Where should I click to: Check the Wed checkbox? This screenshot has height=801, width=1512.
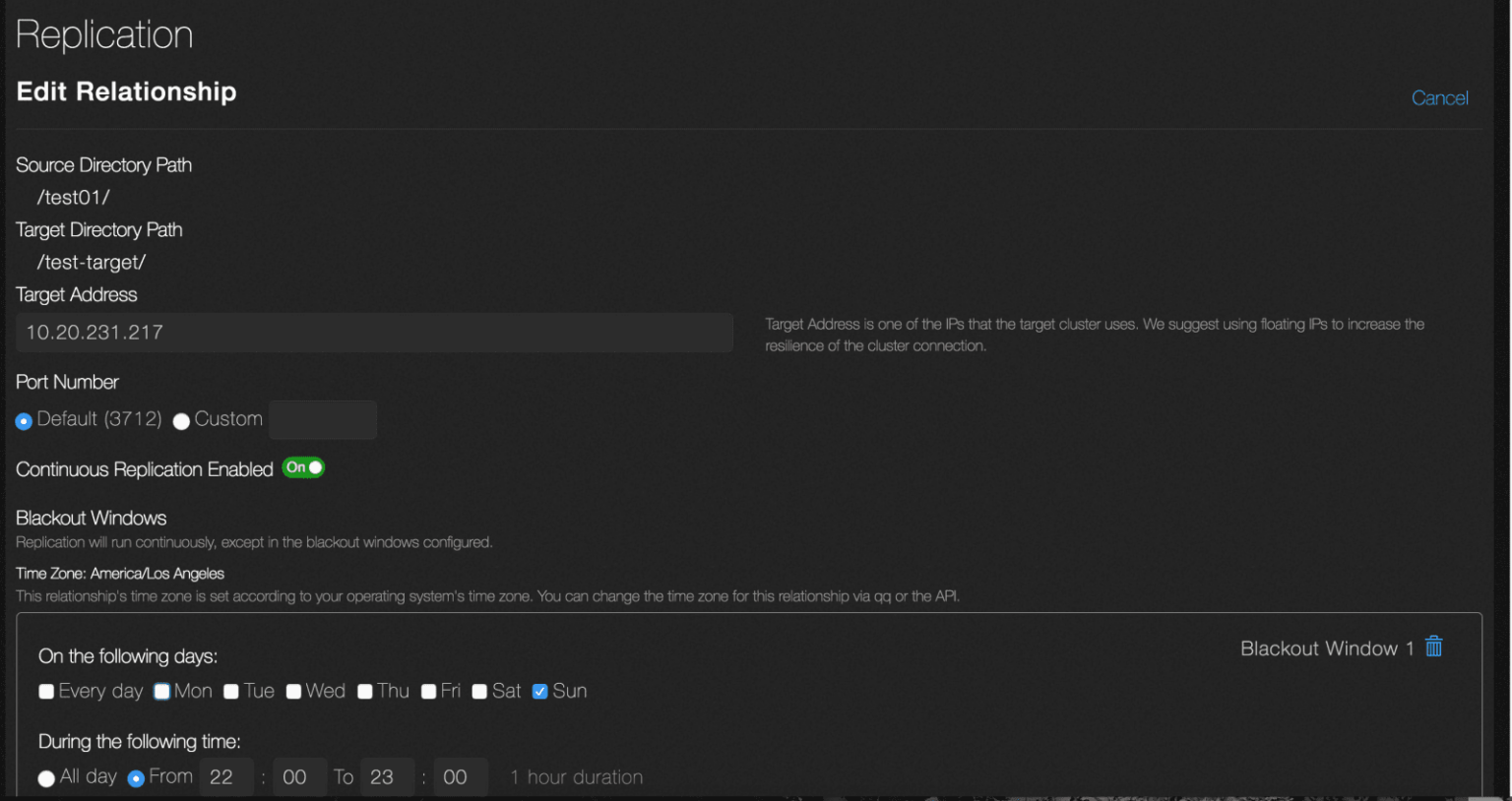(x=292, y=691)
